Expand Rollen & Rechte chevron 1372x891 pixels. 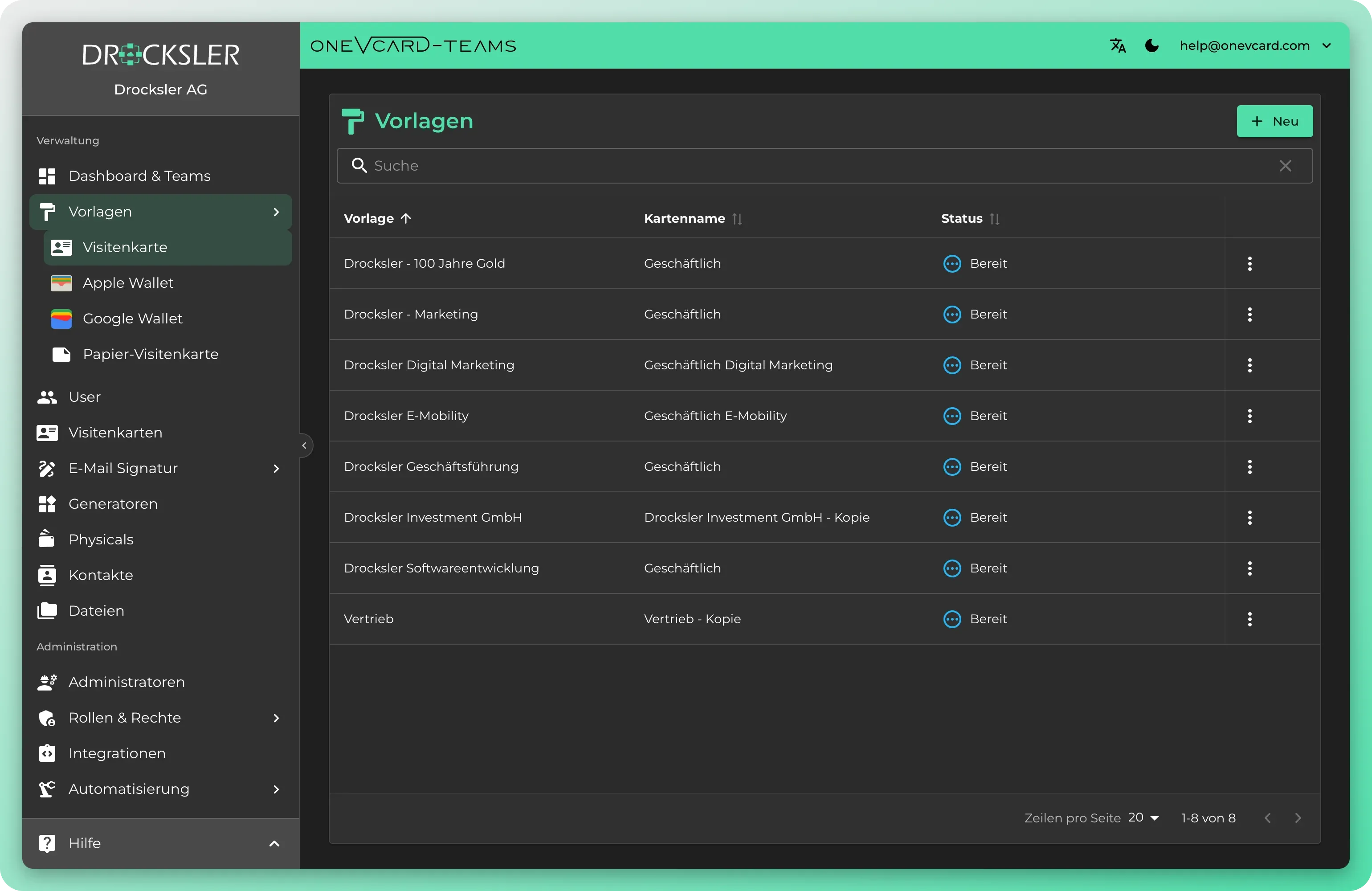coord(276,718)
